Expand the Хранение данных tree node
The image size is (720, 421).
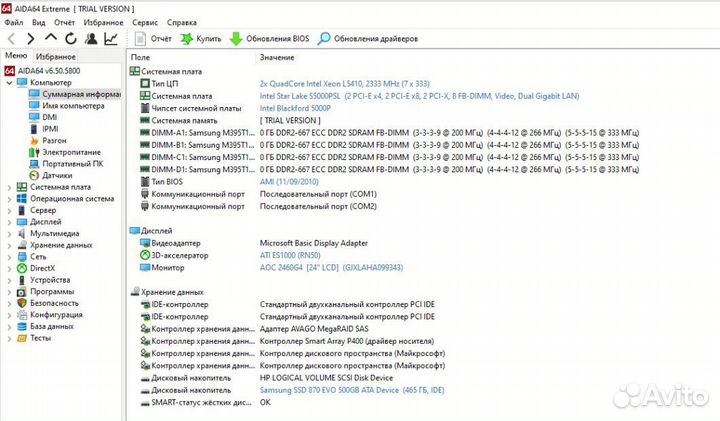tap(9, 245)
